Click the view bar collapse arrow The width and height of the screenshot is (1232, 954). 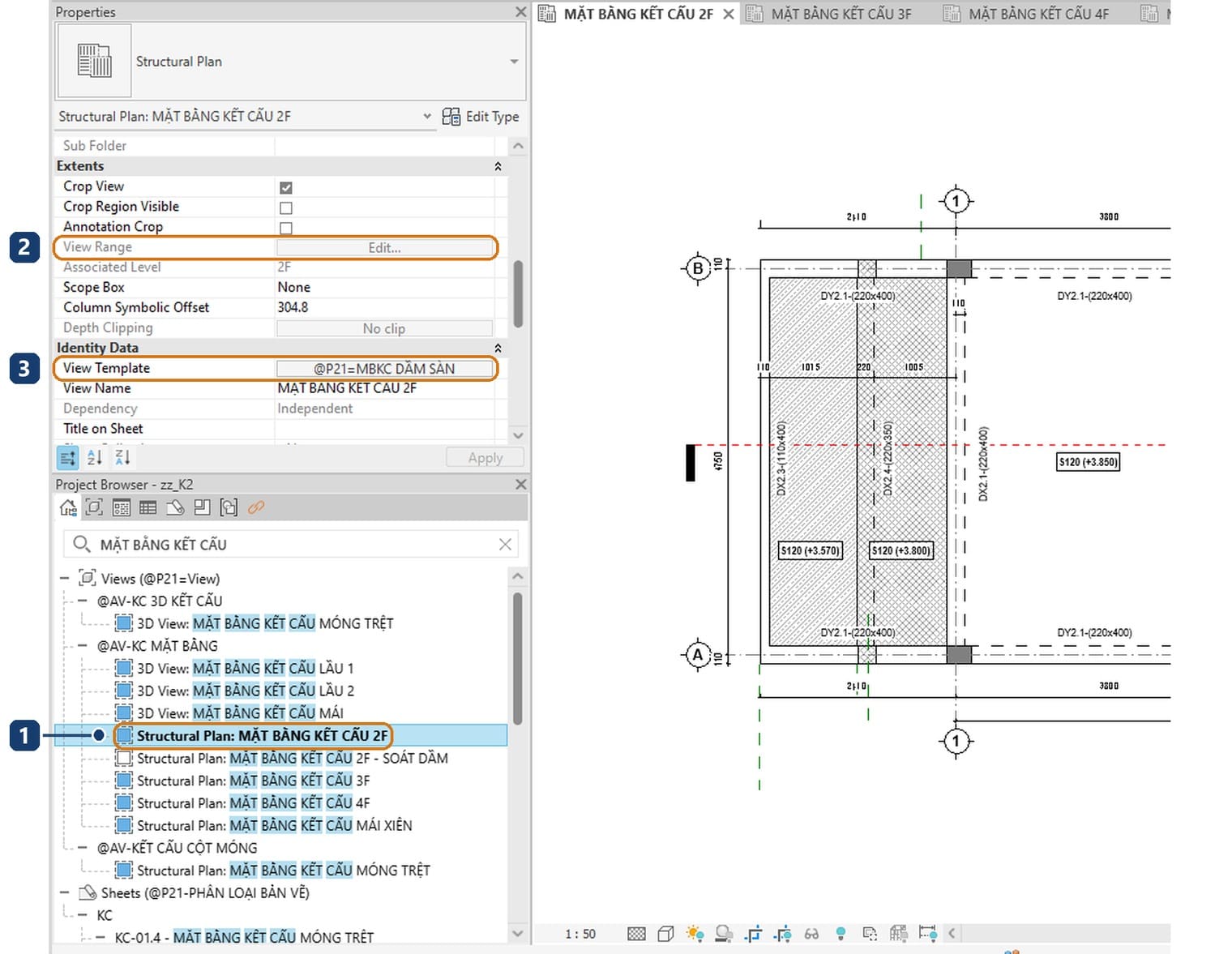tap(952, 934)
